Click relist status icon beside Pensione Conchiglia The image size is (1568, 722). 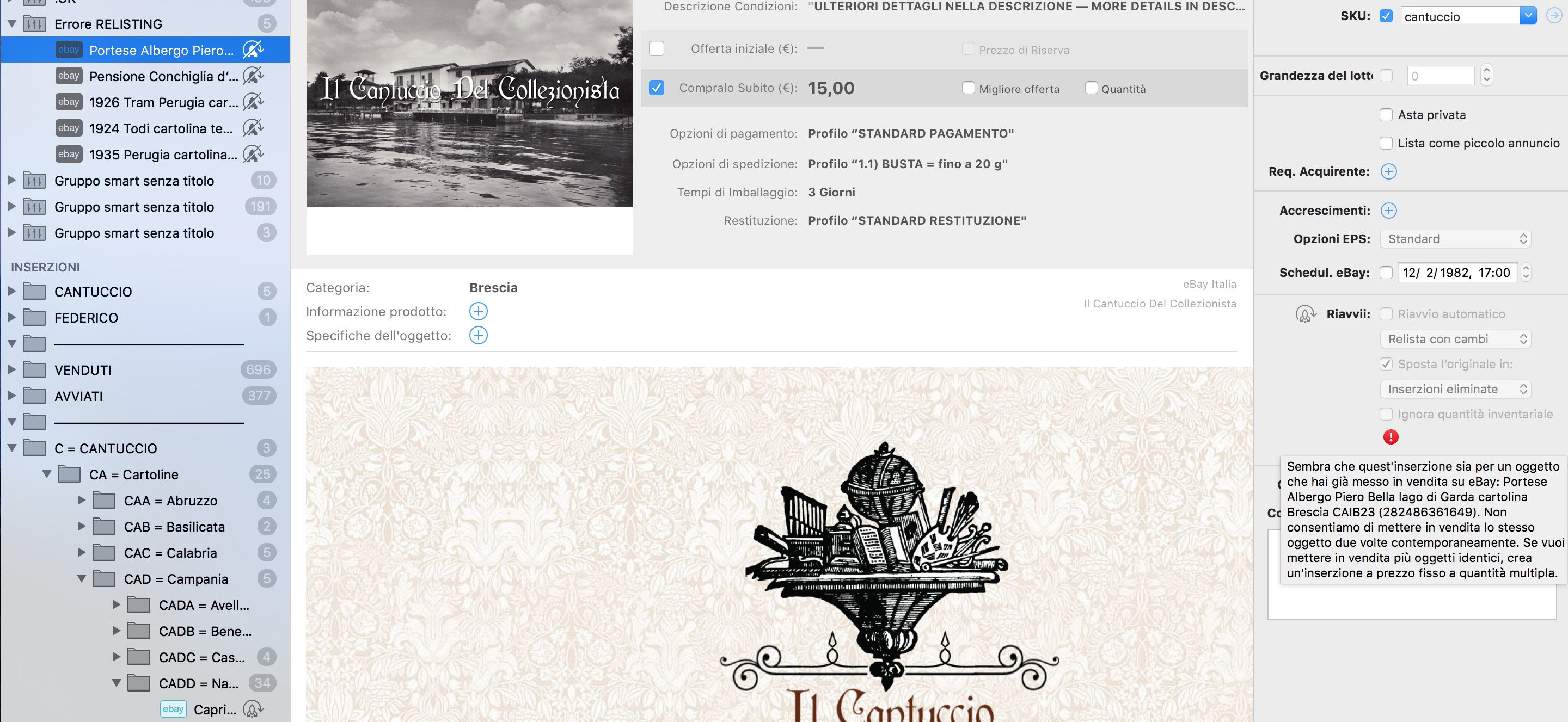pos(253,76)
